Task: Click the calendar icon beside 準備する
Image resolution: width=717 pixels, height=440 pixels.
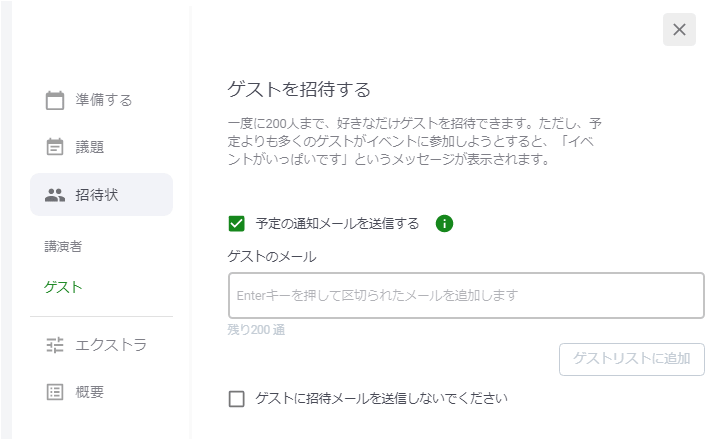Action: point(55,100)
